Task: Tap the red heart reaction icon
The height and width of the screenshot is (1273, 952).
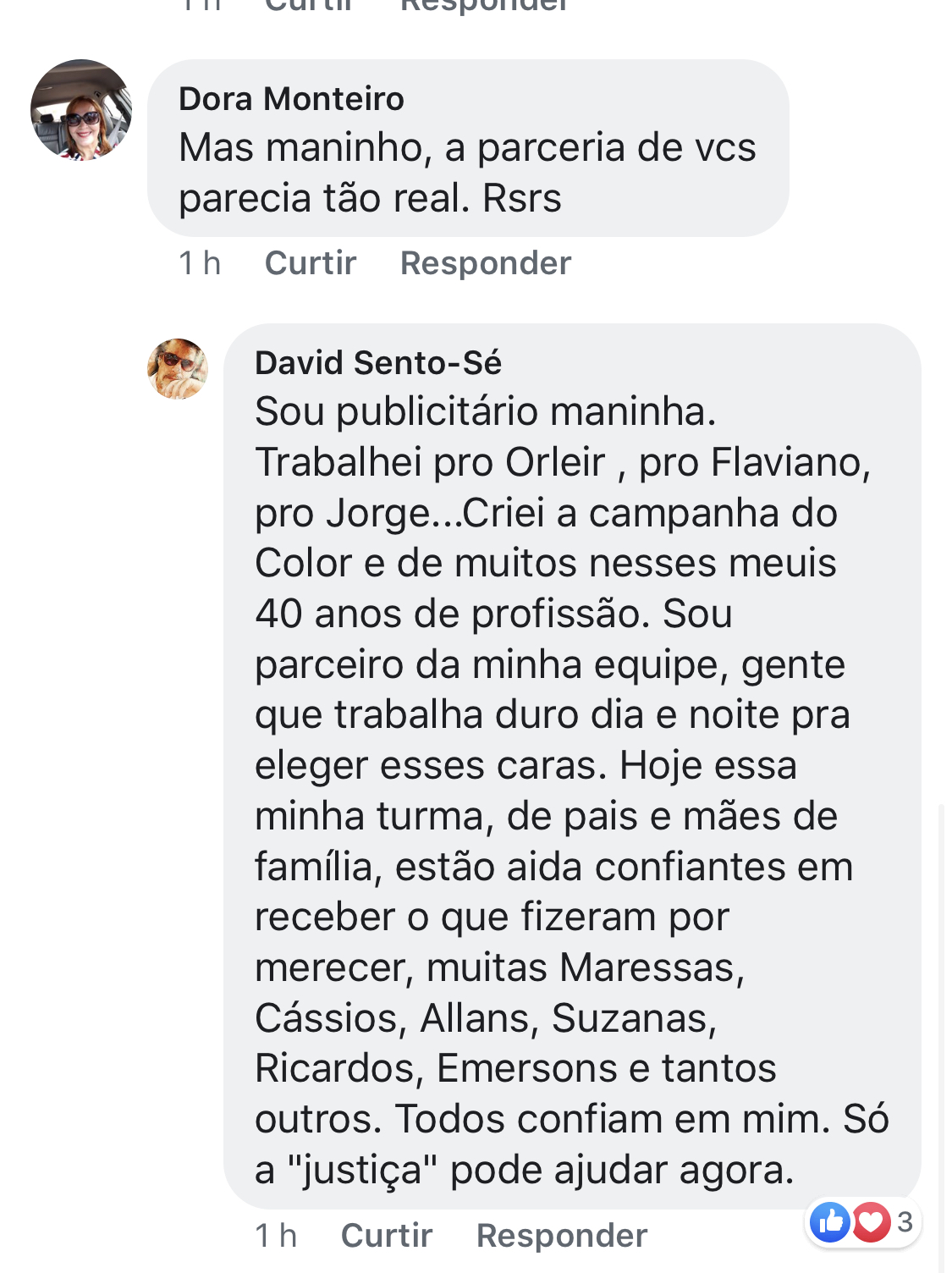Action: point(871,1221)
